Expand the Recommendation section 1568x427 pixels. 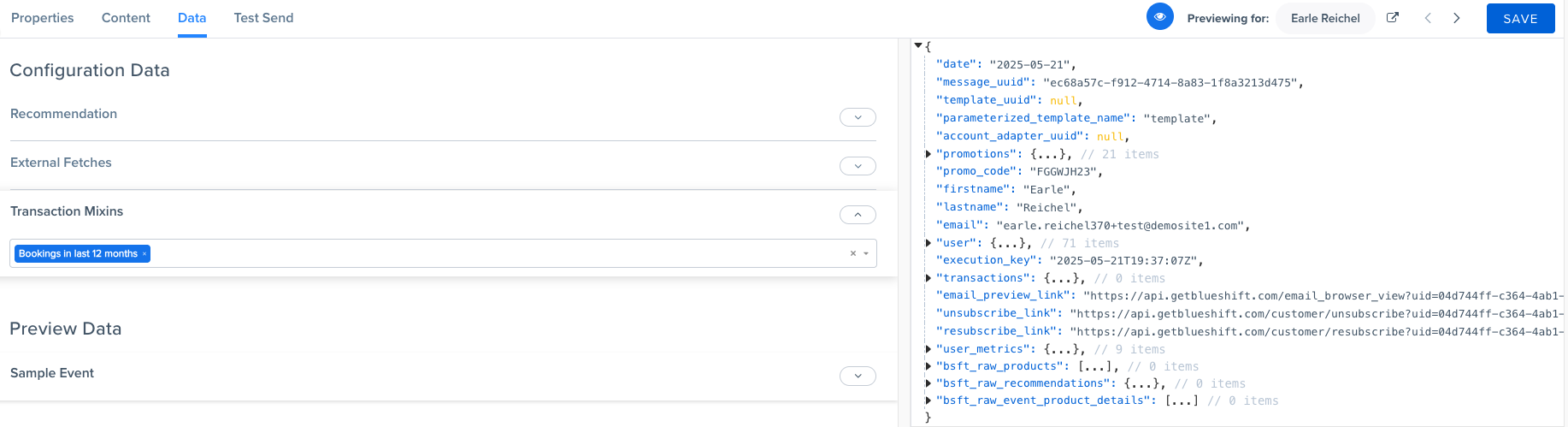858,117
